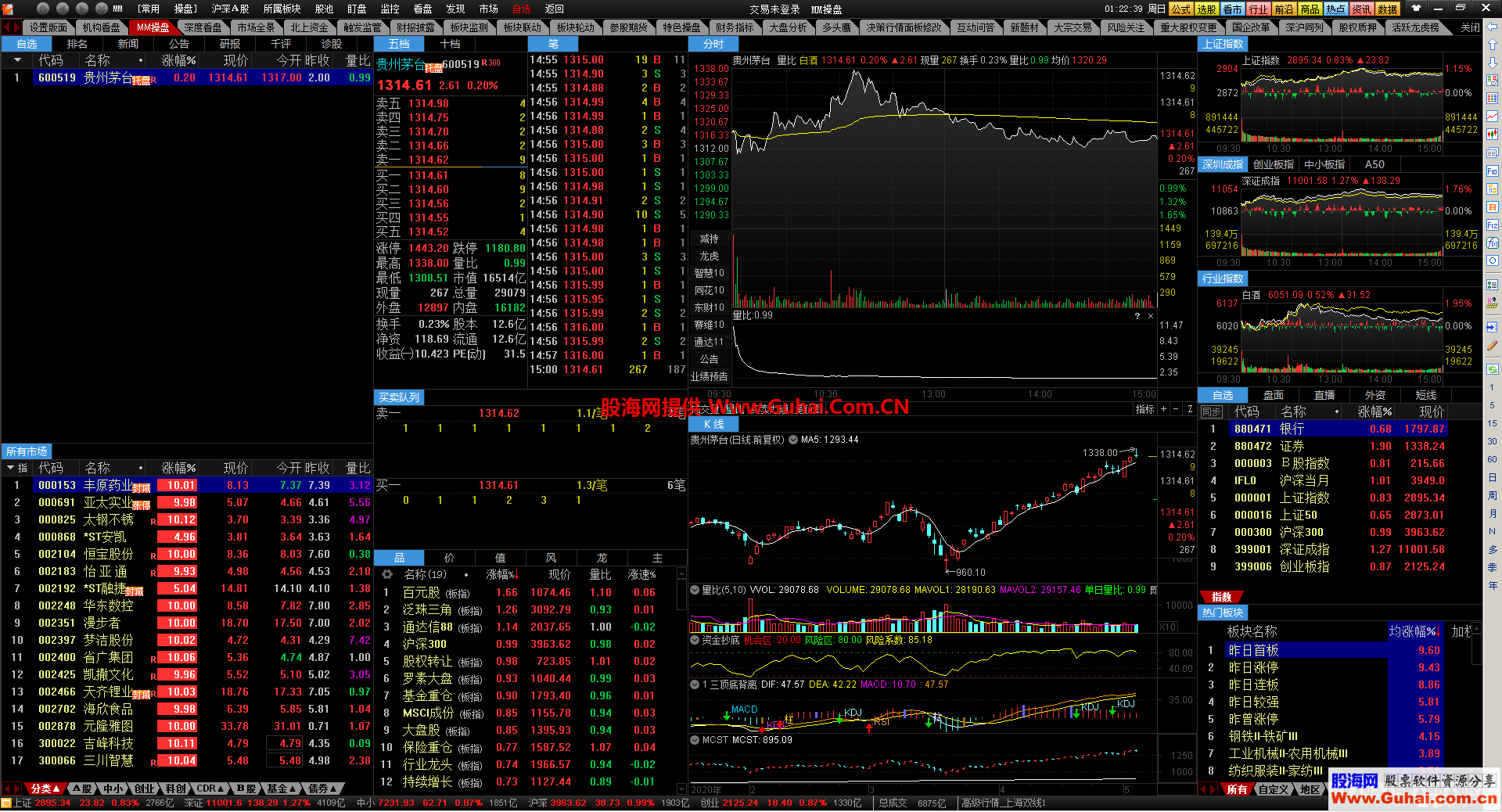Open the 分类 category menu at bottom
Image resolution: width=1502 pixels, height=812 pixels.
(x=45, y=789)
